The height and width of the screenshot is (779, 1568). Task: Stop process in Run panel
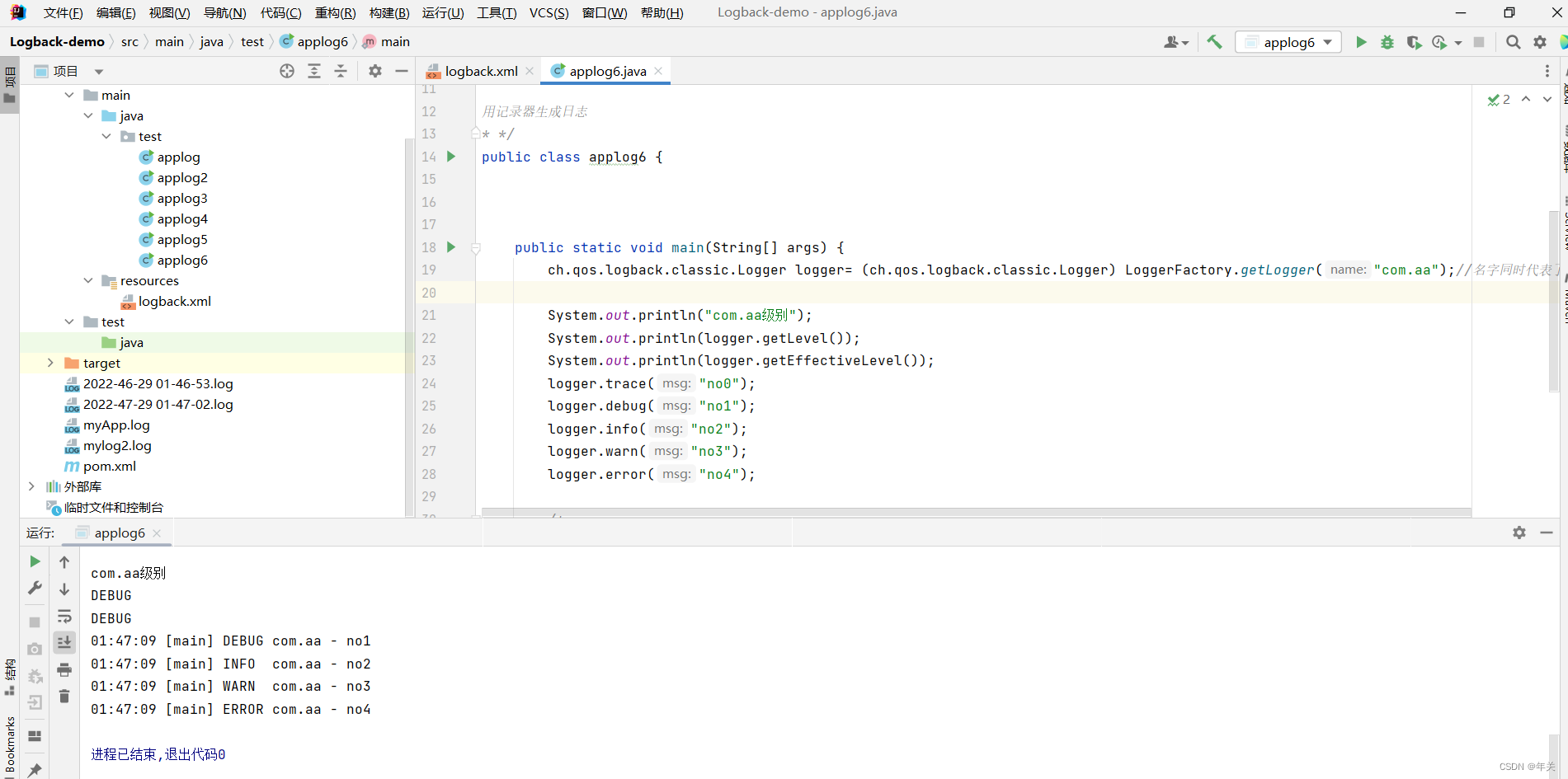point(35,622)
